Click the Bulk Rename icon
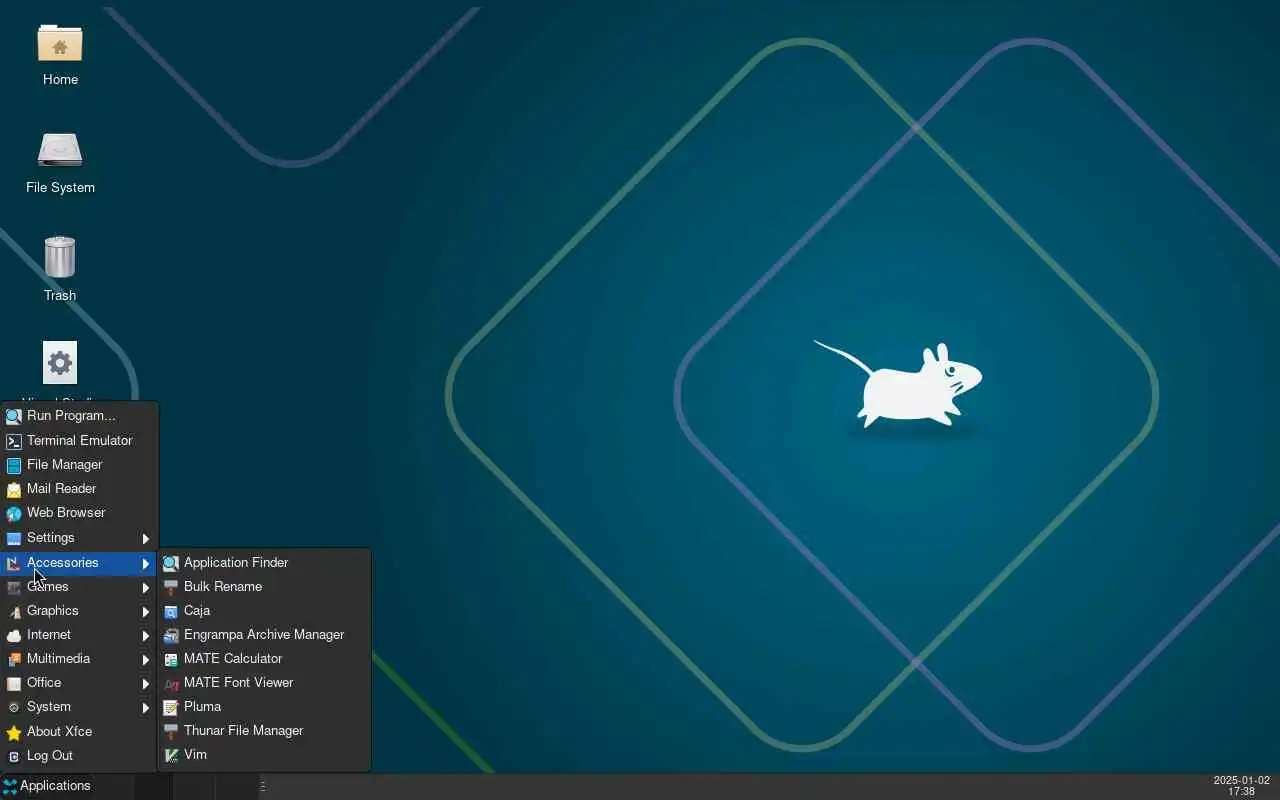This screenshot has height=800, width=1280. (x=171, y=587)
